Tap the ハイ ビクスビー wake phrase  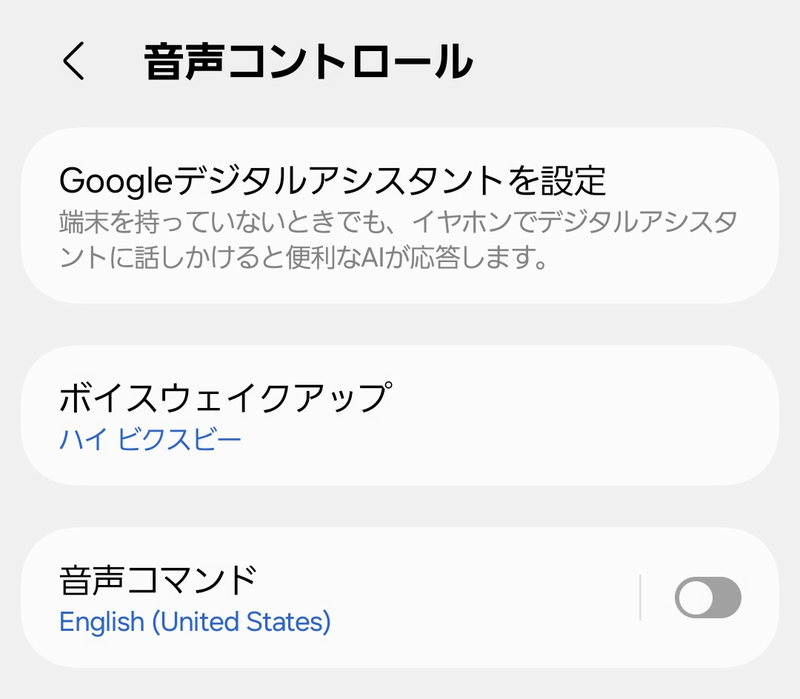click(150, 440)
